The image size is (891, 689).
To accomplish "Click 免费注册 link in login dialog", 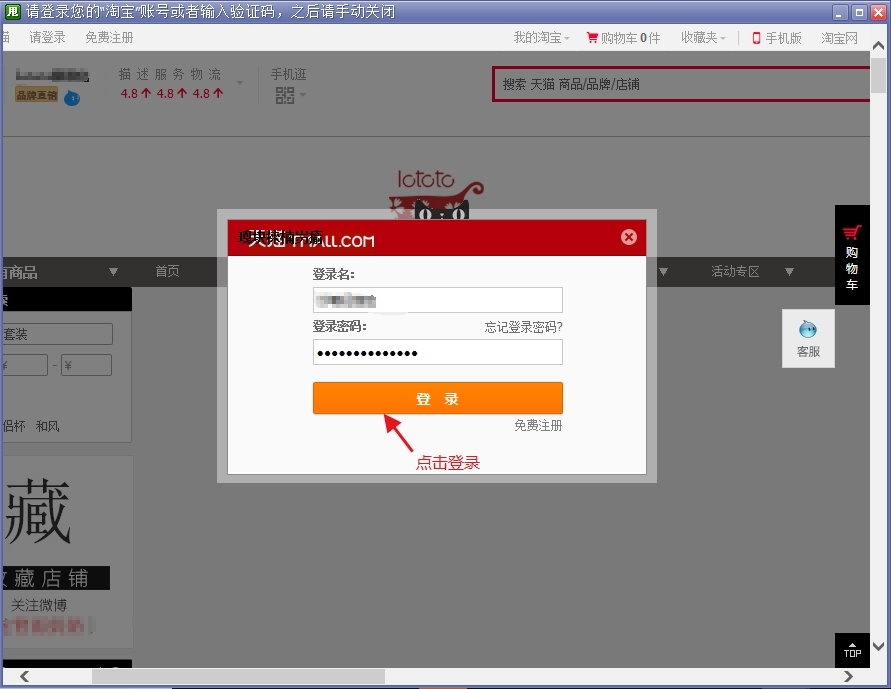I will (538, 425).
